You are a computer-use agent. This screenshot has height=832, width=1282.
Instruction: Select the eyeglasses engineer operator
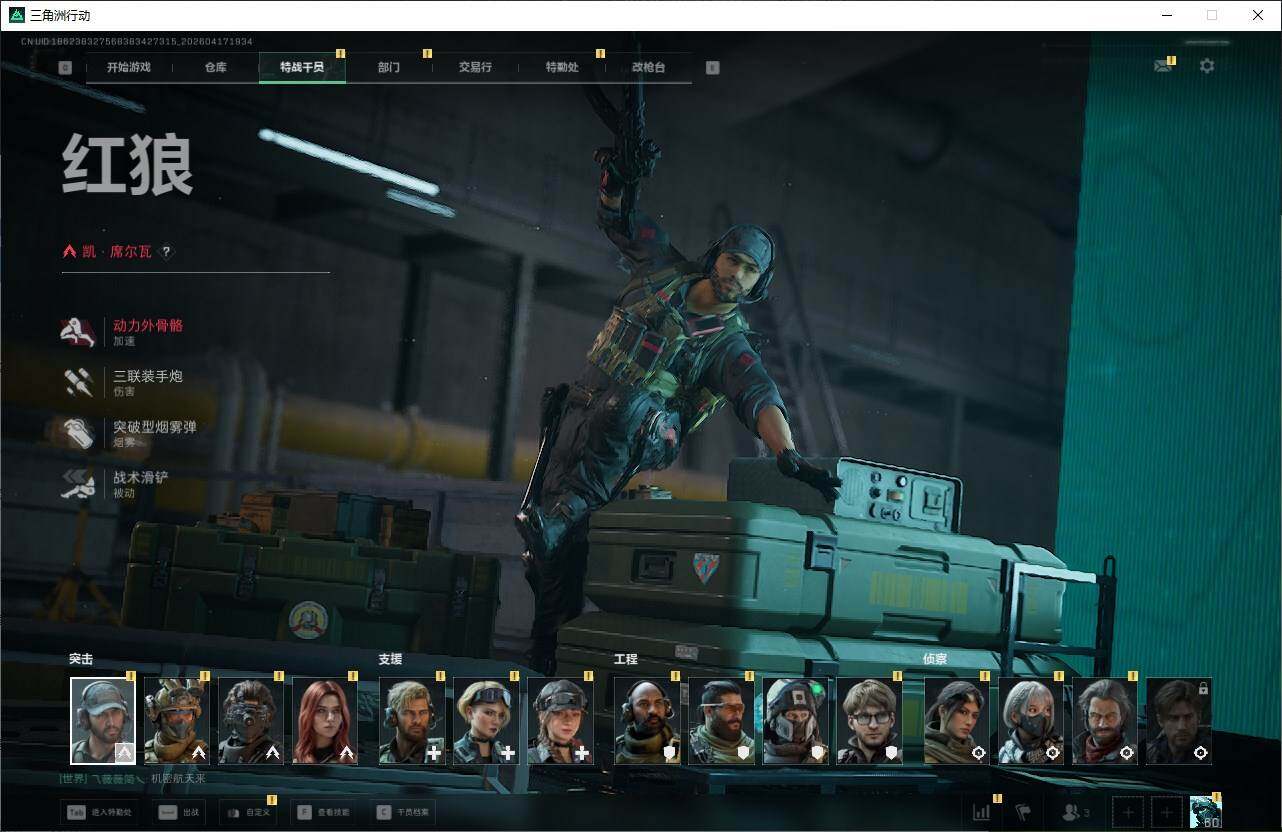(869, 721)
